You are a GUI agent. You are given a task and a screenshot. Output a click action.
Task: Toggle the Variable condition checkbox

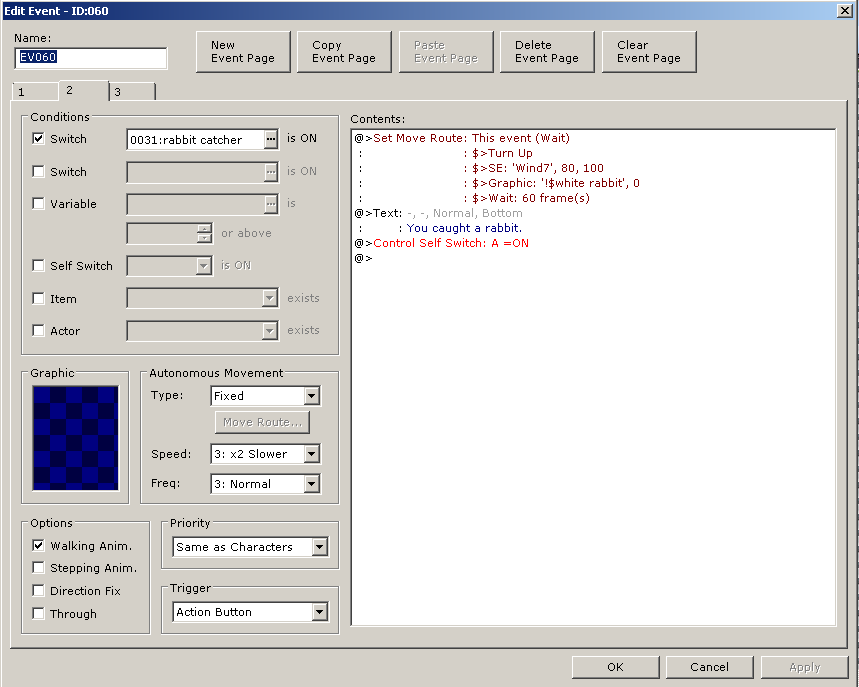click(39, 204)
